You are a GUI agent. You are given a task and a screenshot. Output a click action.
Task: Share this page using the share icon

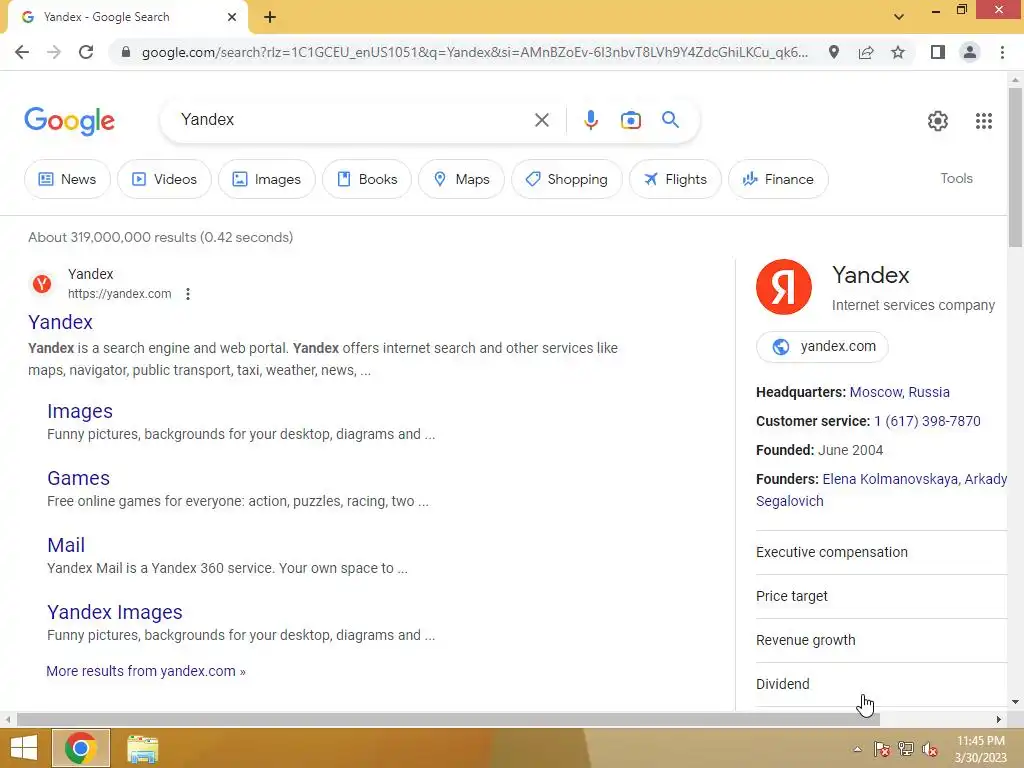pos(866,52)
